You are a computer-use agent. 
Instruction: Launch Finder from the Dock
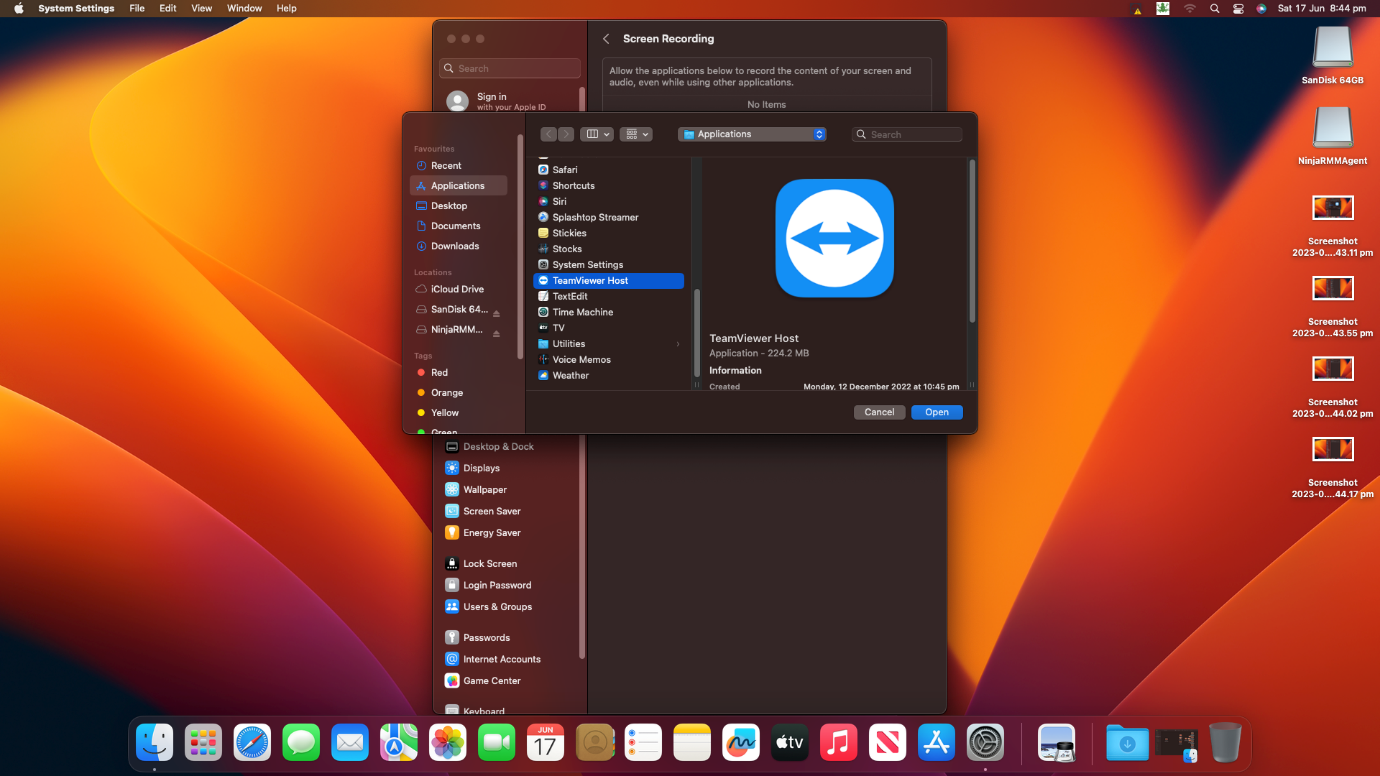coord(155,743)
